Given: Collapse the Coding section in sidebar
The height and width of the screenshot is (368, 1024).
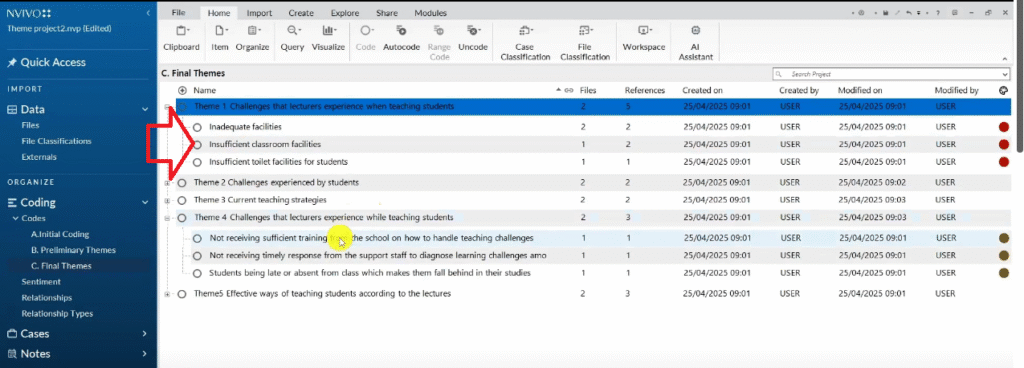Looking at the screenshot, I should tap(144, 203).
